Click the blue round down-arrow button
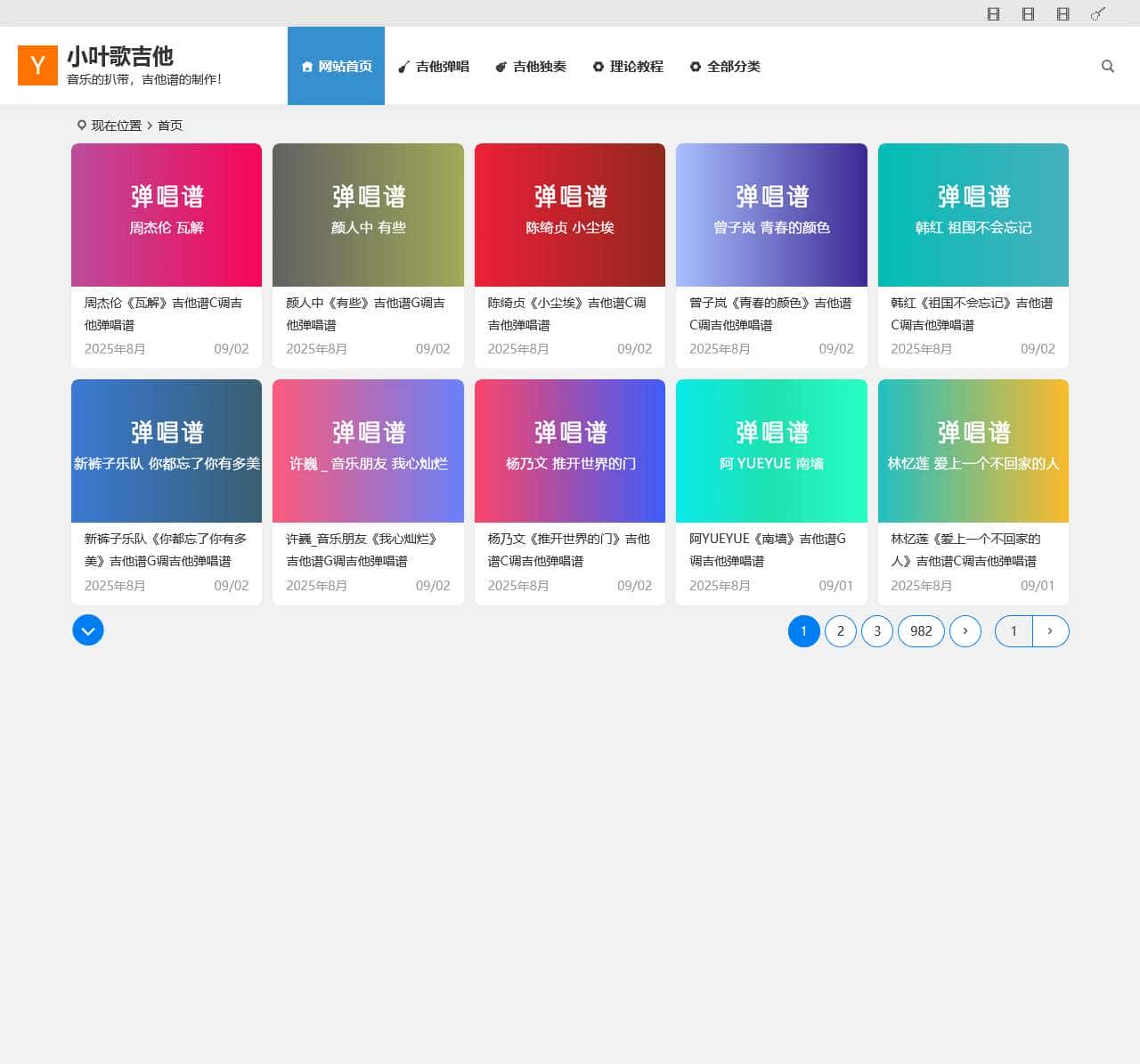Viewport: 1140px width, 1064px height. 88,630
